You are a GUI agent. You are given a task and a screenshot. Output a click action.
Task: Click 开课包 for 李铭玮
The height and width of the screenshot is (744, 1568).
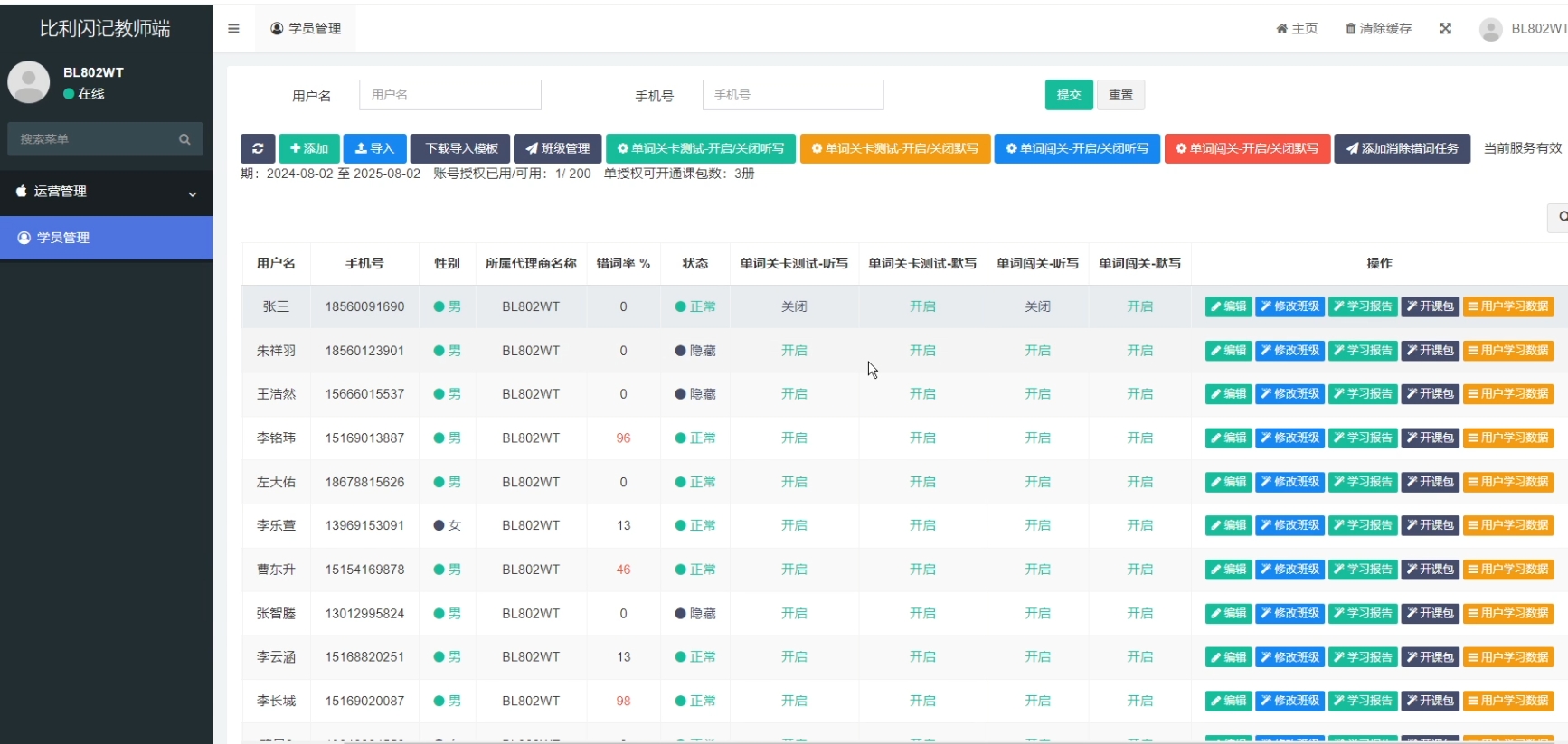1430,438
